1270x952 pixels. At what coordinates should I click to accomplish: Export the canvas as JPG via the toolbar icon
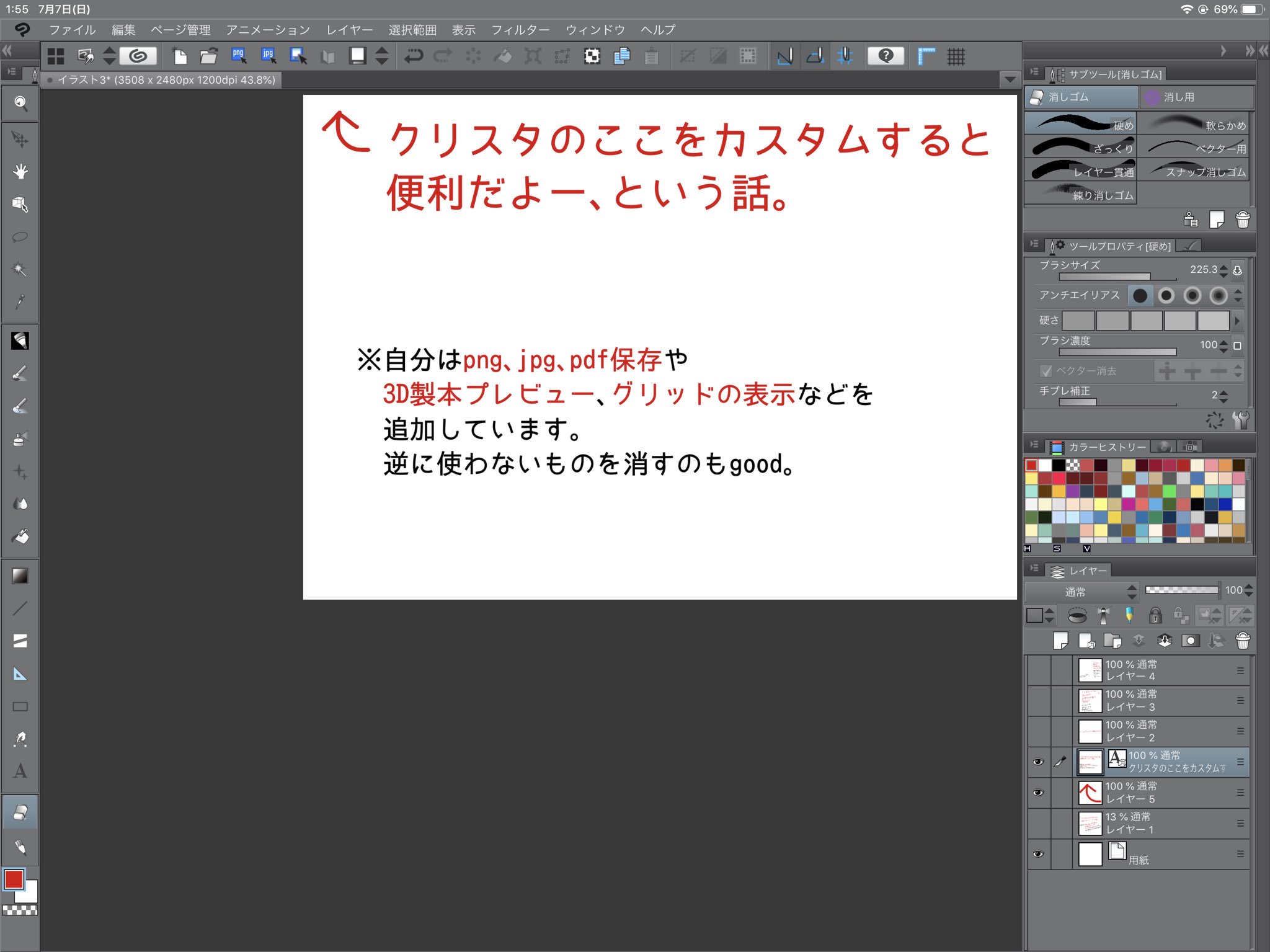coord(268,55)
